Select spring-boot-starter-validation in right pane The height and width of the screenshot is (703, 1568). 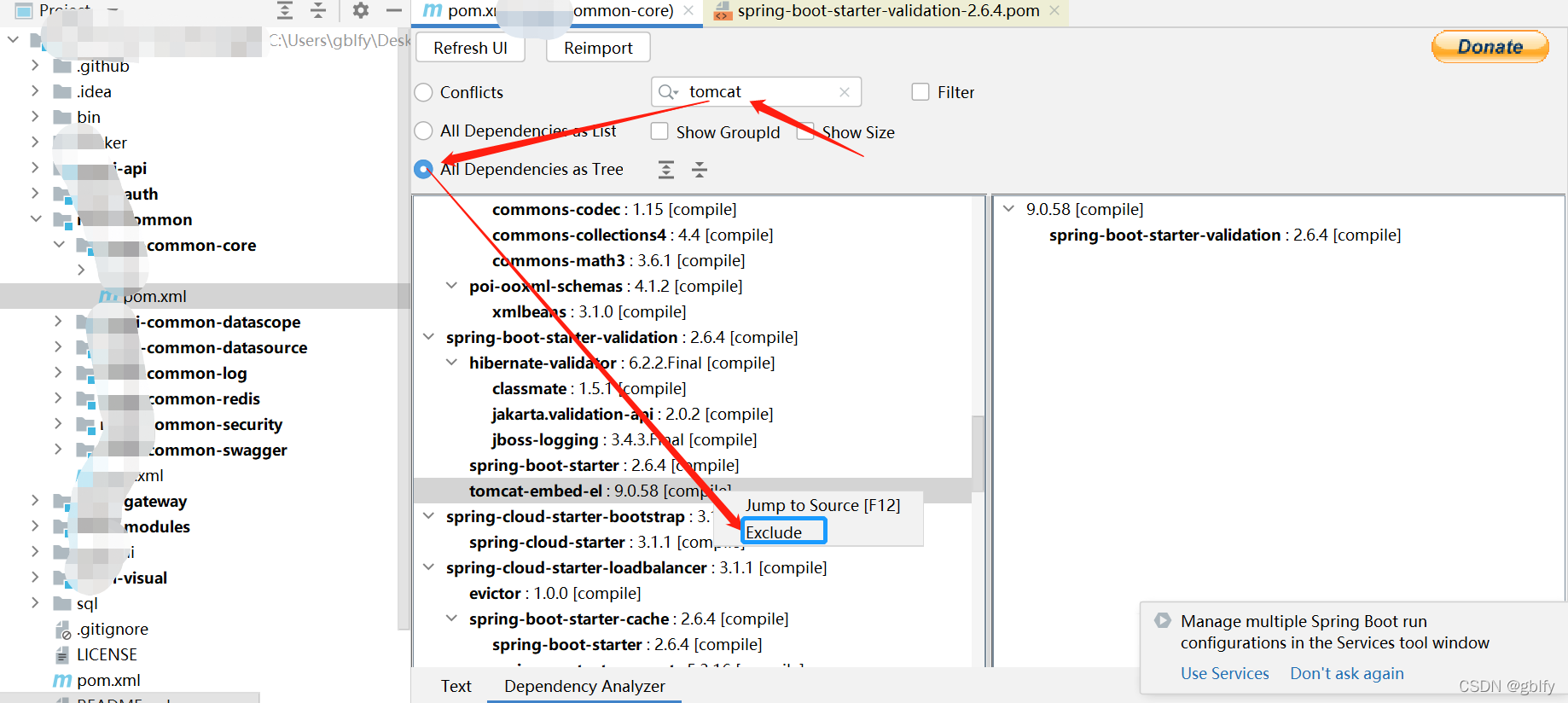pos(1224,235)
